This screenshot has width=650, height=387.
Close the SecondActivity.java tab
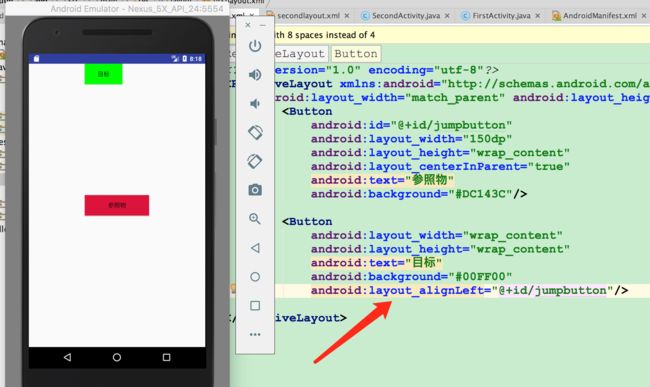coord(447,16)
